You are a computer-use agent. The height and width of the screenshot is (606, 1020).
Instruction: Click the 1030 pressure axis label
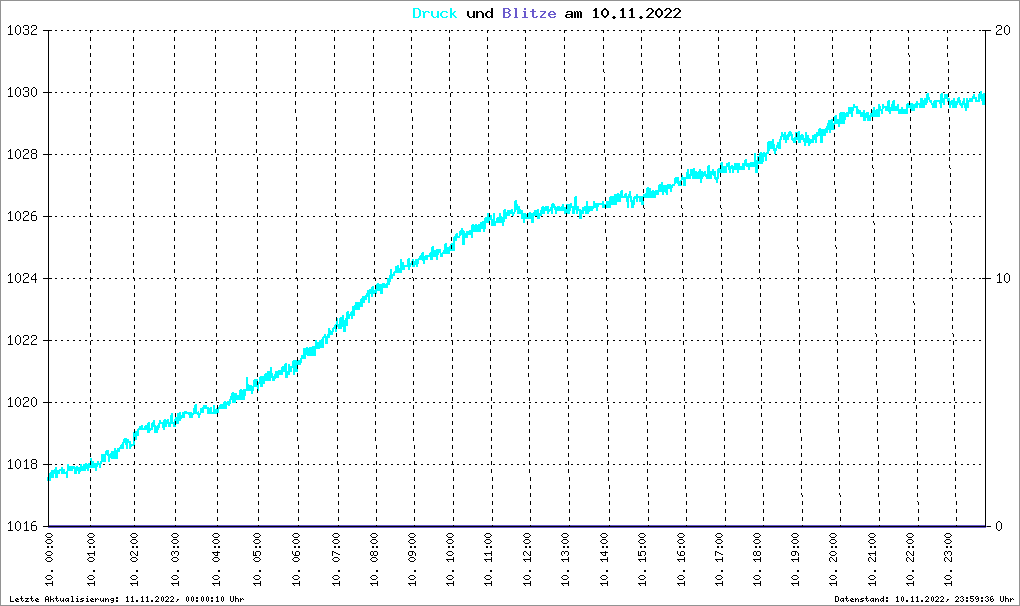[x=20, y=92]
